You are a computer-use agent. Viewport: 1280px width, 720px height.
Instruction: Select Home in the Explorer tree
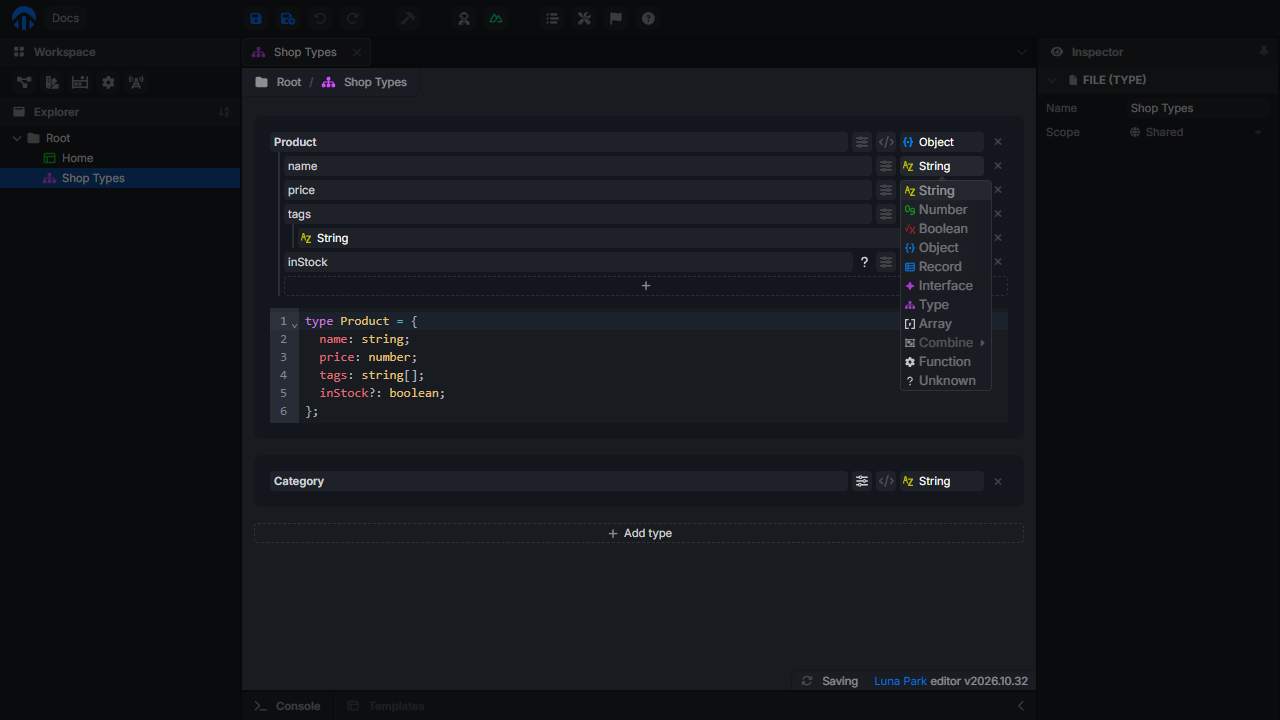pyautogui.click(x=77, y=158)
